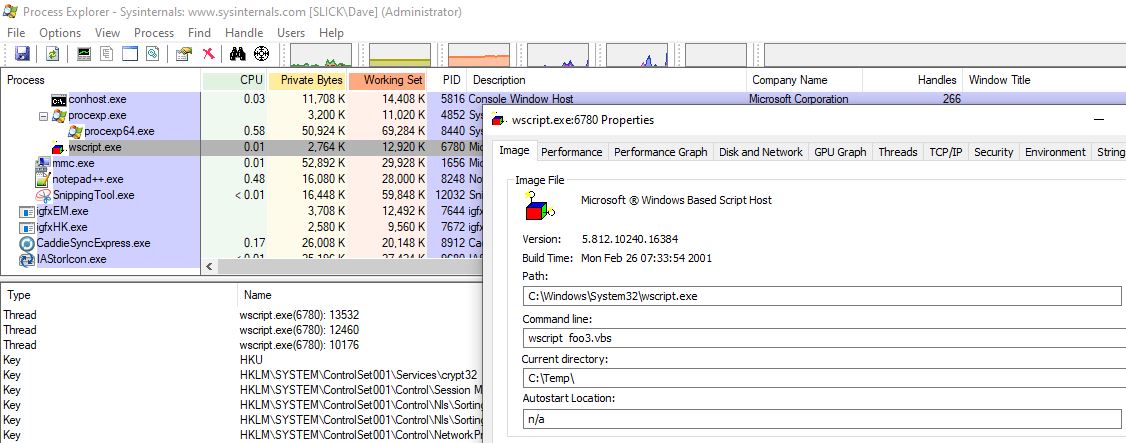Sort by the CPU column header
This screenshot has width=1126, height=443.
234,80
